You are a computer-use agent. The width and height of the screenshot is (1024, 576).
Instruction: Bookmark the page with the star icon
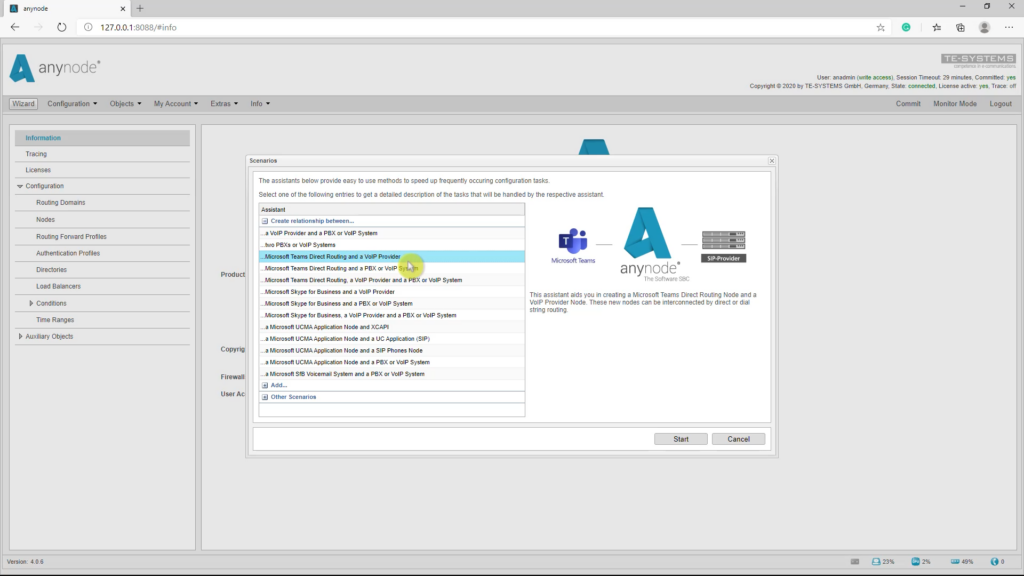click(x=880, y=27)
